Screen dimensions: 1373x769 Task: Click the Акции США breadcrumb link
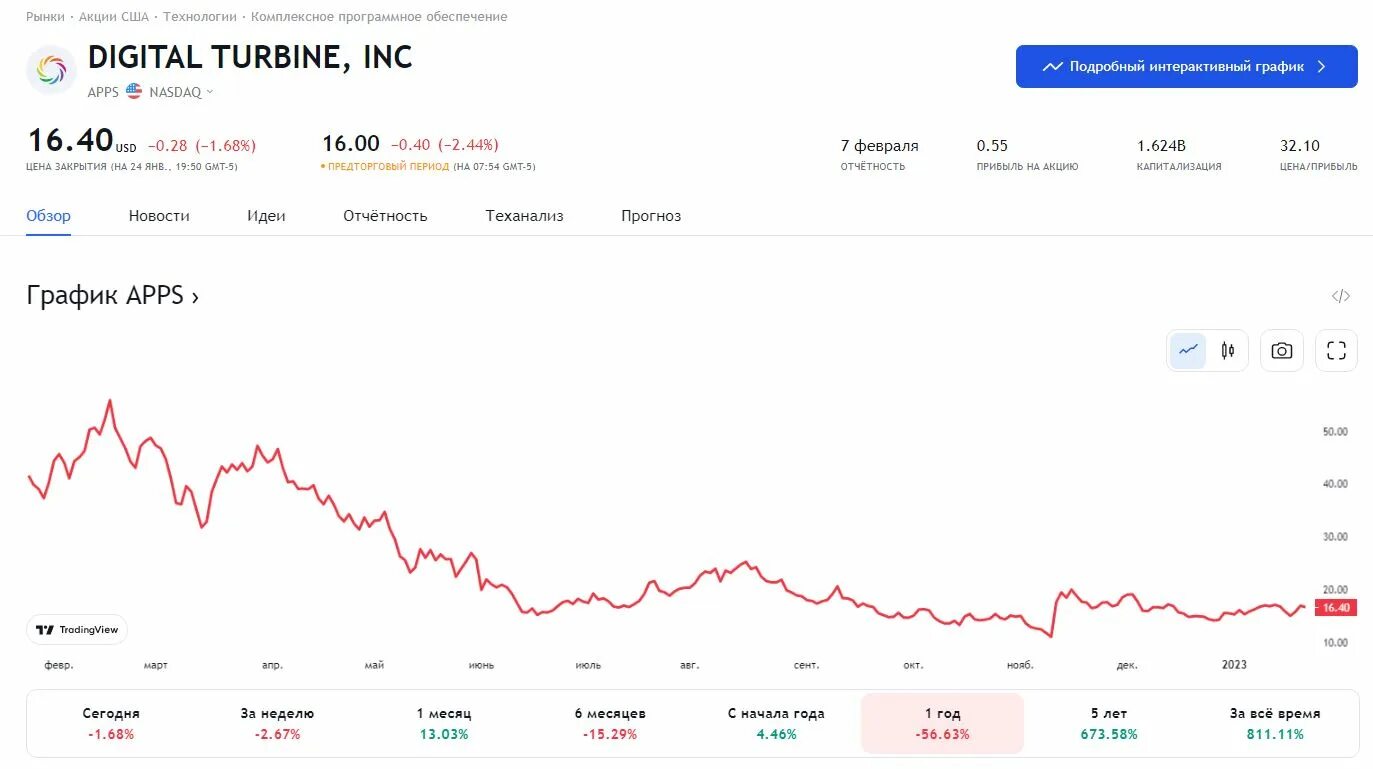114,17
